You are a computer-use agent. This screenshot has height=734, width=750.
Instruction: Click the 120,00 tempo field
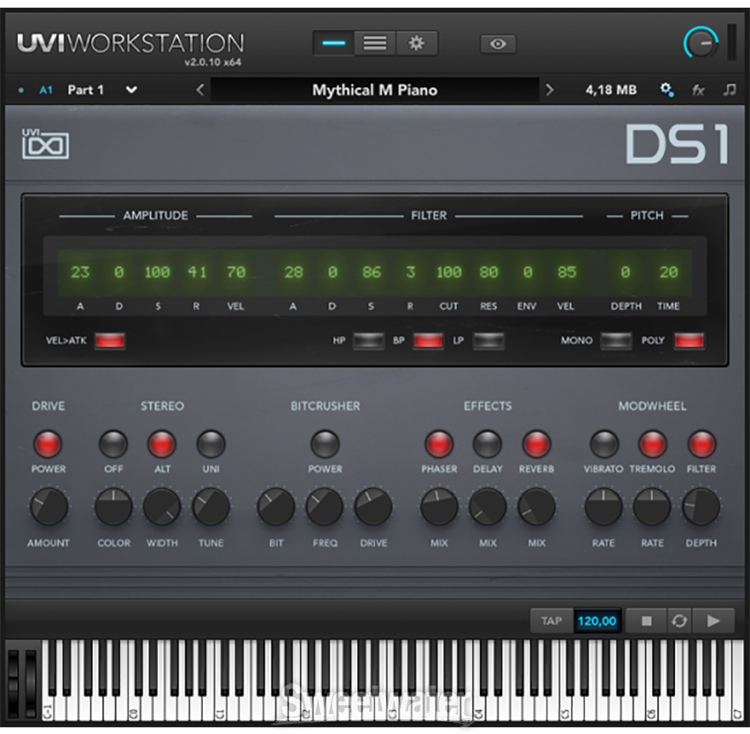pos(597,621)
